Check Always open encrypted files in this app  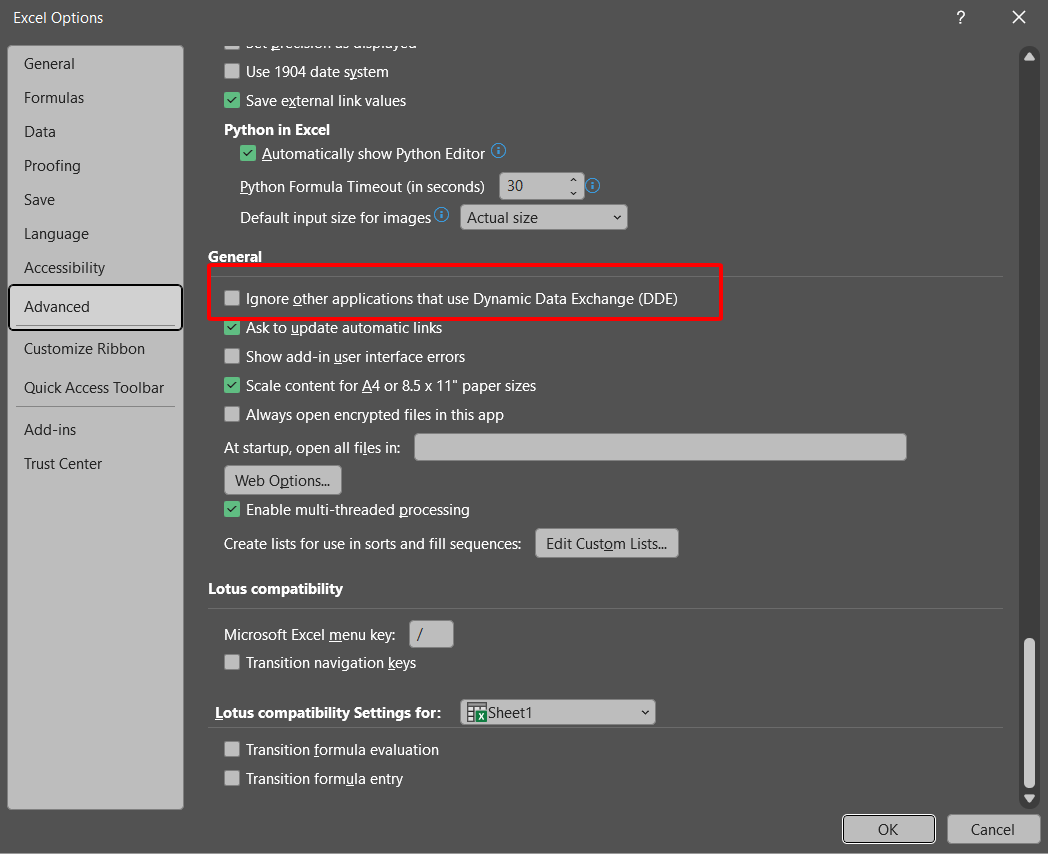232,414
